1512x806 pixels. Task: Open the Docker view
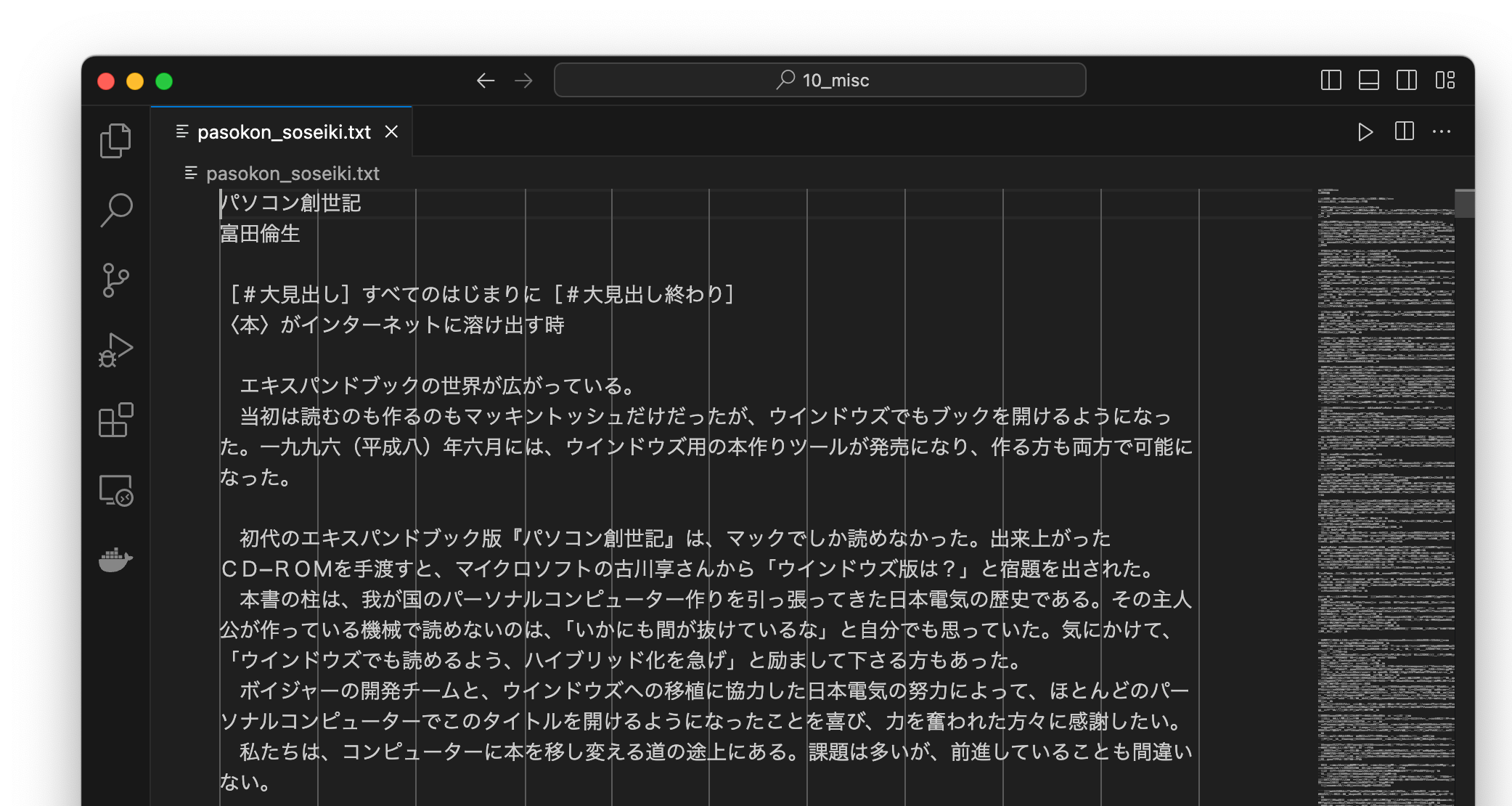pyautogui.click(x=115, y=560)
